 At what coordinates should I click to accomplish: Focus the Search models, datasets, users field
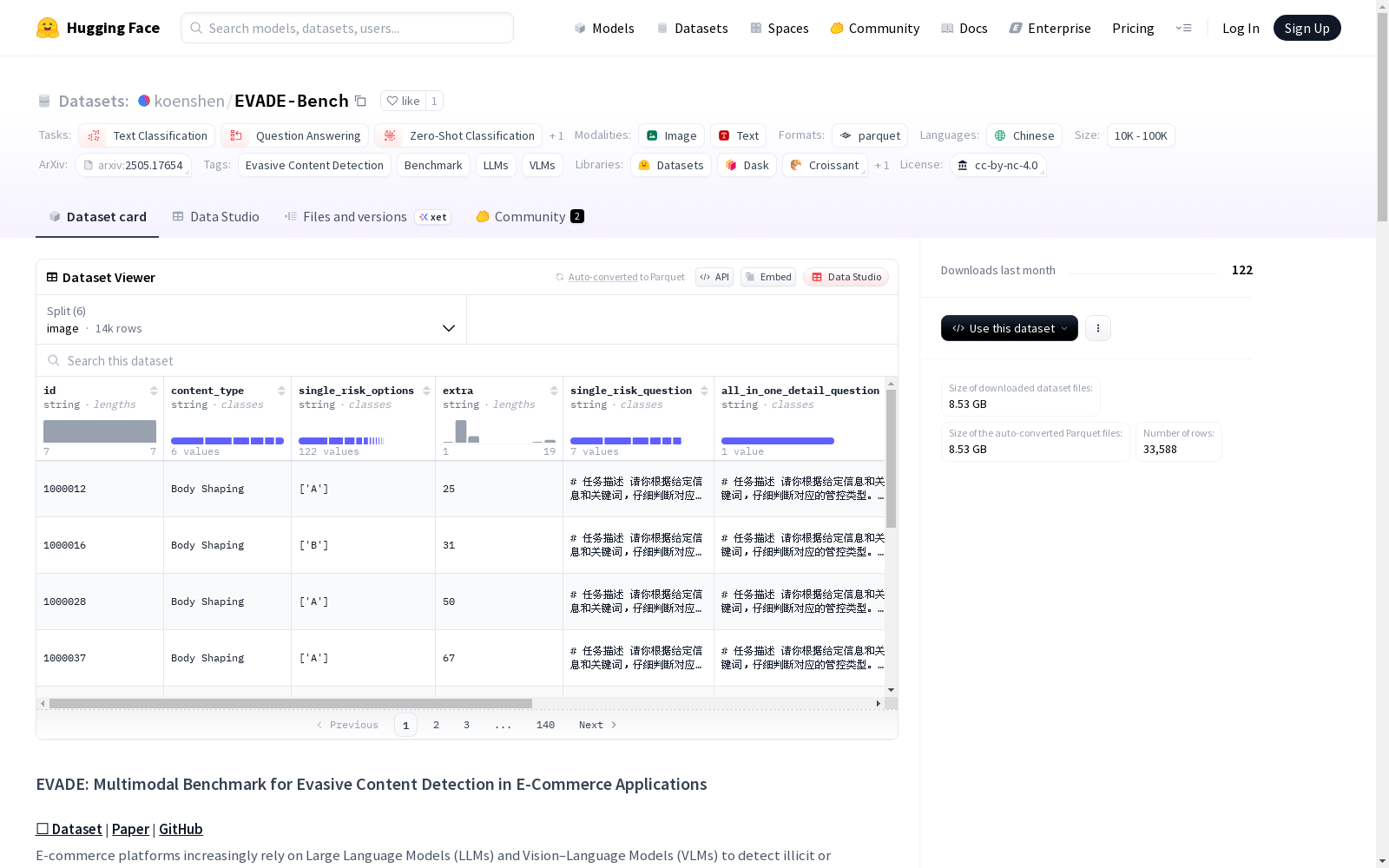[347, 28]
